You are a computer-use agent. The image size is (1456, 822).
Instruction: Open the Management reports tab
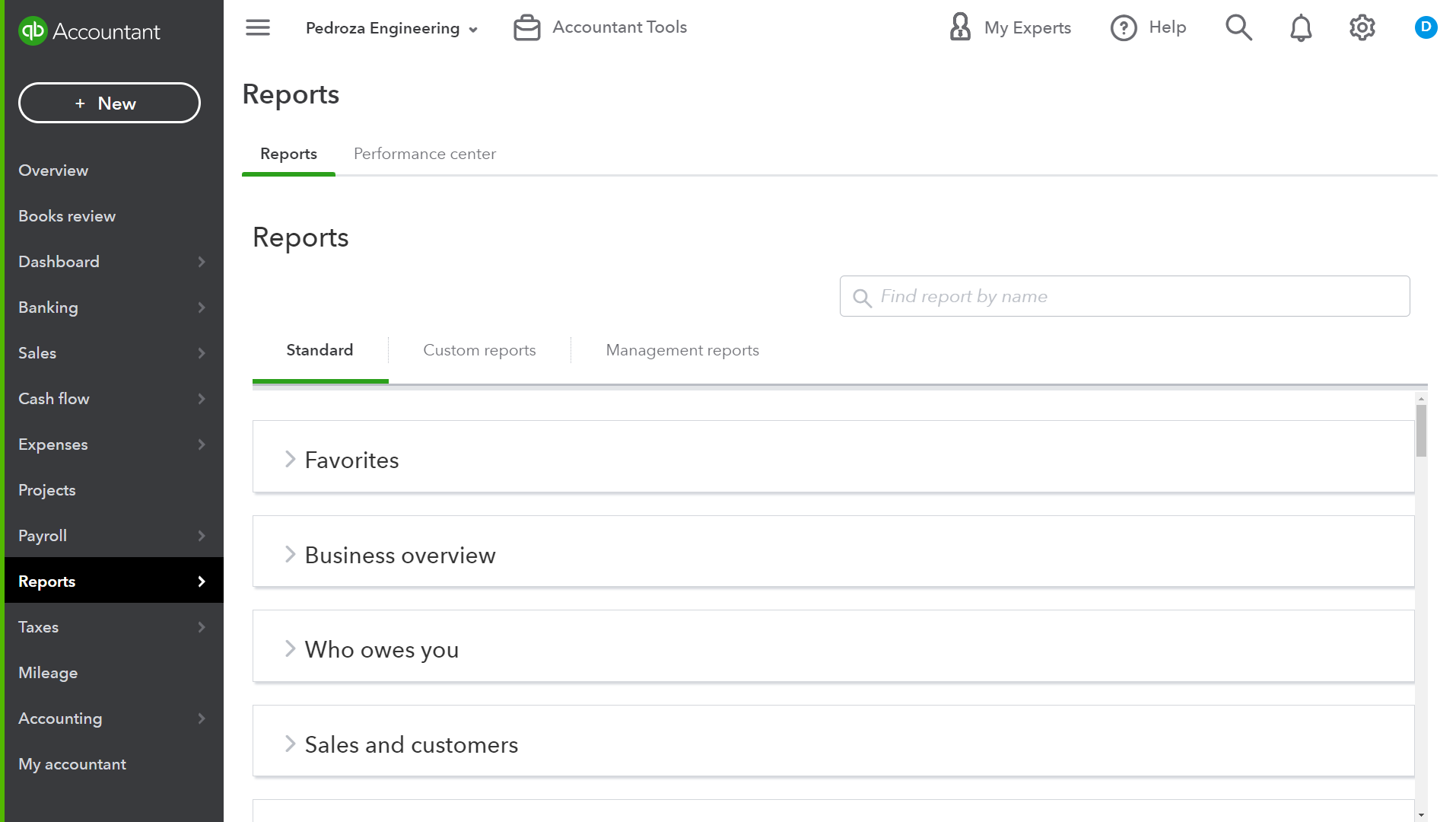click(682, 350)
